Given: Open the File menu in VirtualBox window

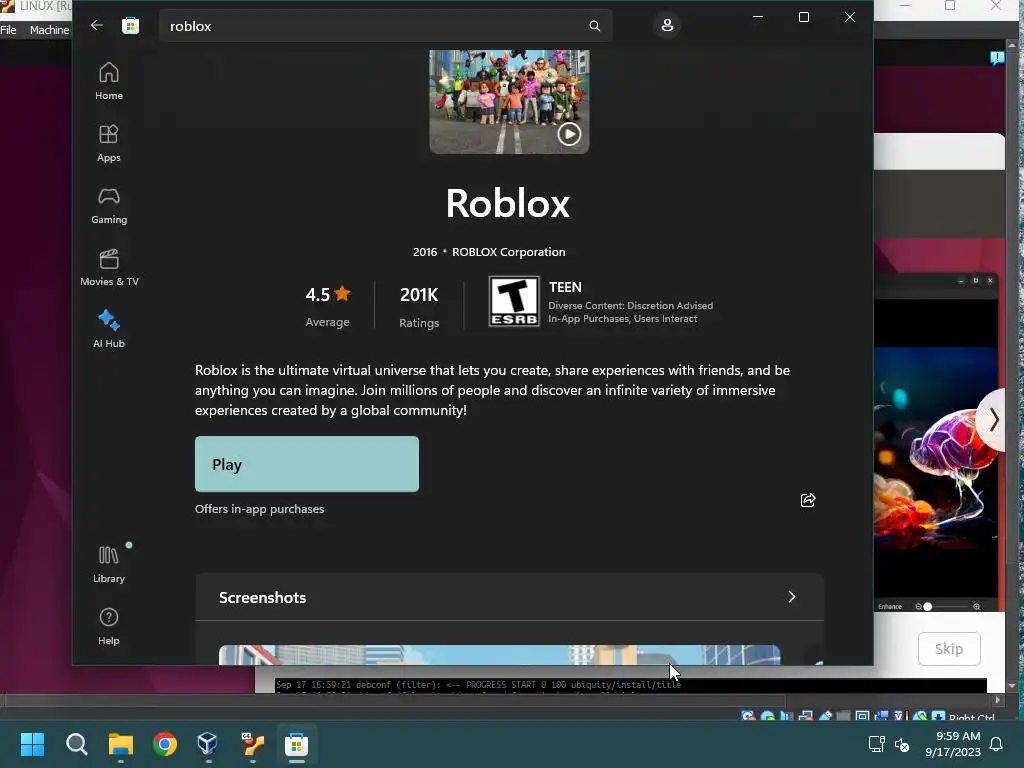Looking at the screenshot, I should (8, 30).
